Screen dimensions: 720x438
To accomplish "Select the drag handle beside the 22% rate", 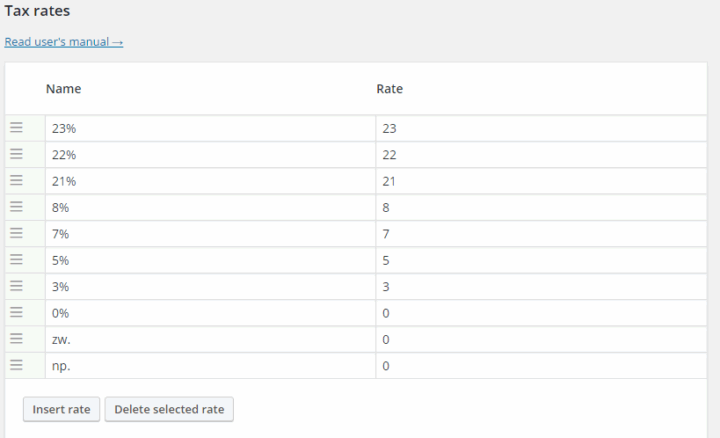I will (16, 154).
